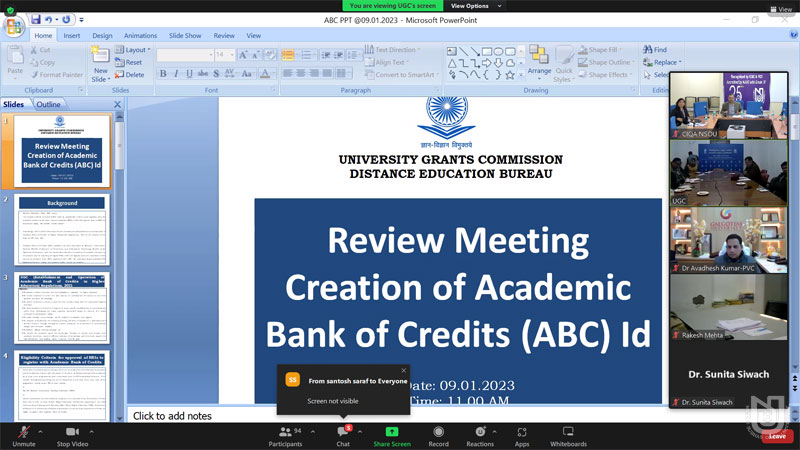This screenshot has height=450, width=800.
Task: Select the rectangle shape in Drawing gallery
Action: 487,52
